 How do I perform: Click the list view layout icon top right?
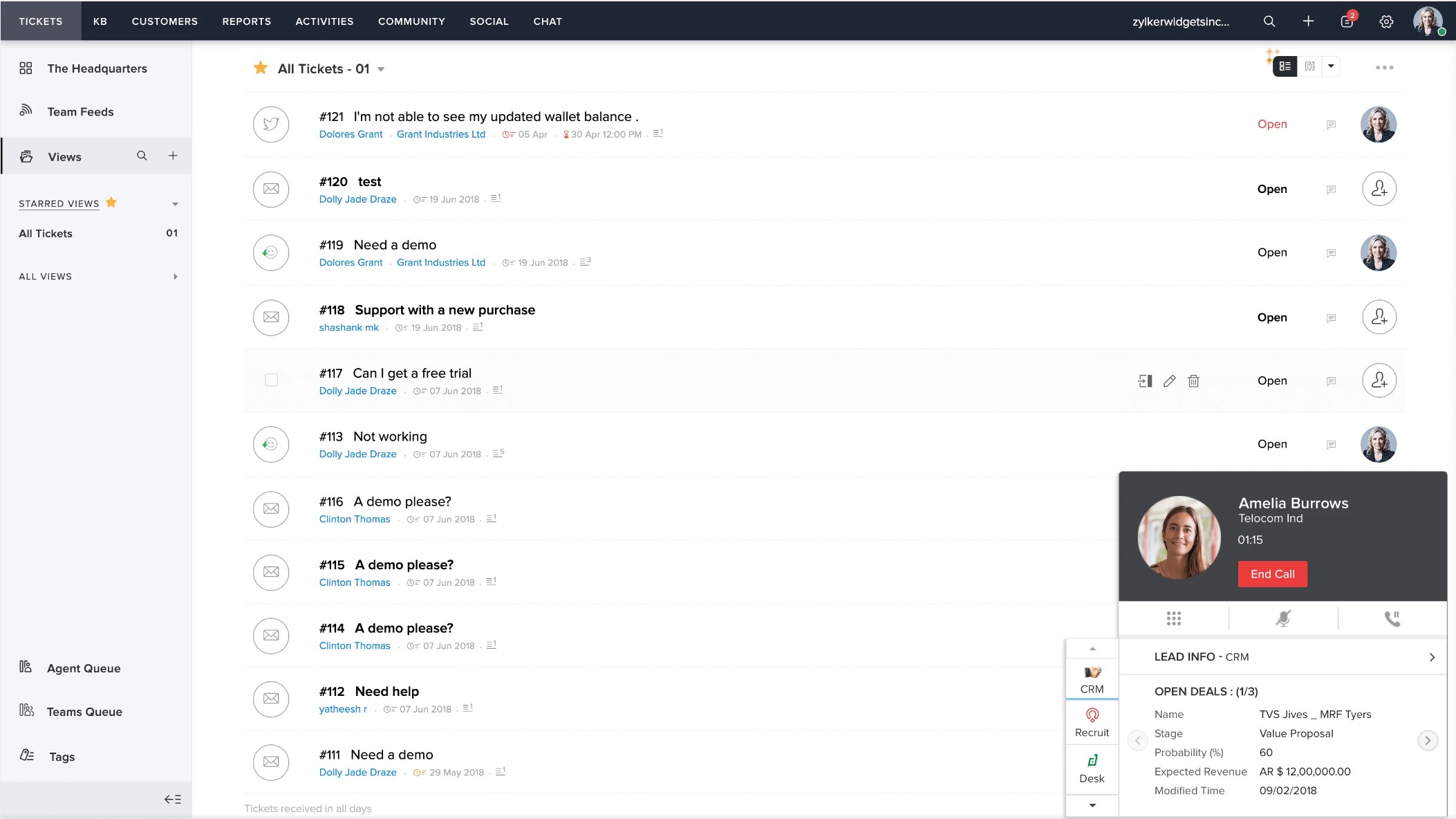pyautogui.click(x=1285, y=66)
